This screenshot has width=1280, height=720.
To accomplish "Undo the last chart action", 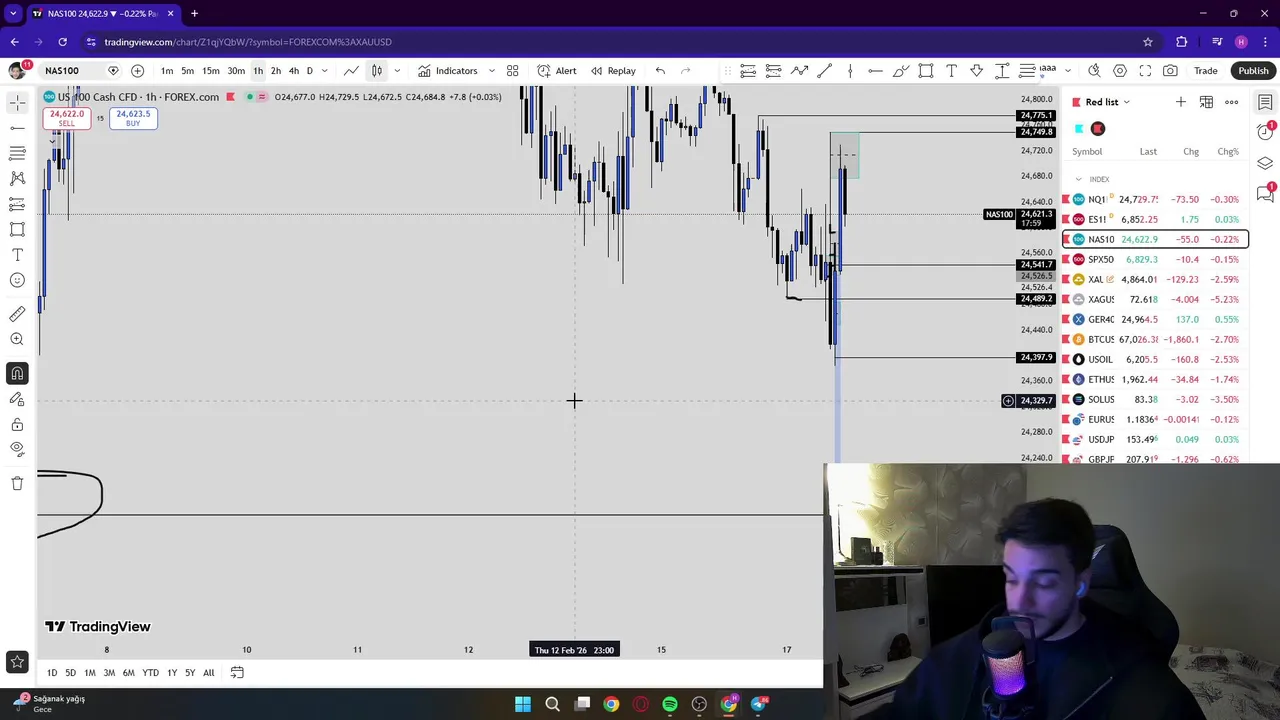I will pyautogui.click(x=660, y=71).
